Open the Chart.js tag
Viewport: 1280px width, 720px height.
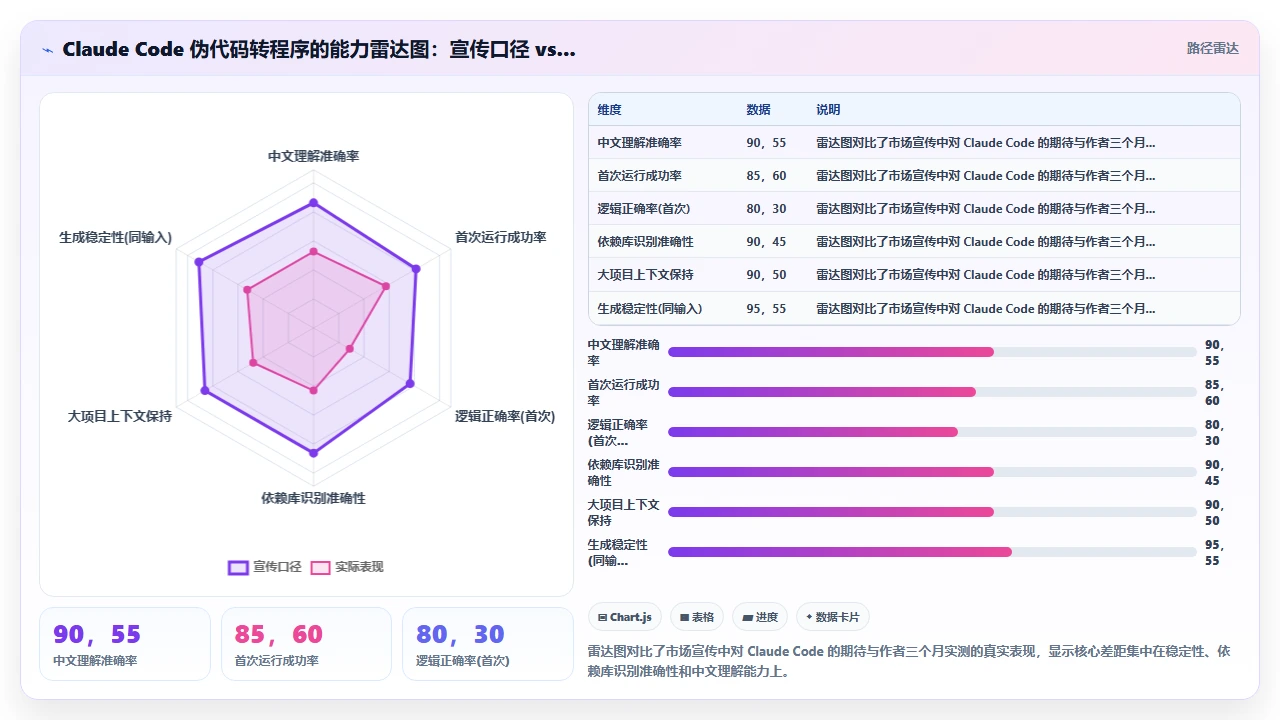click(x=625, y=617)
